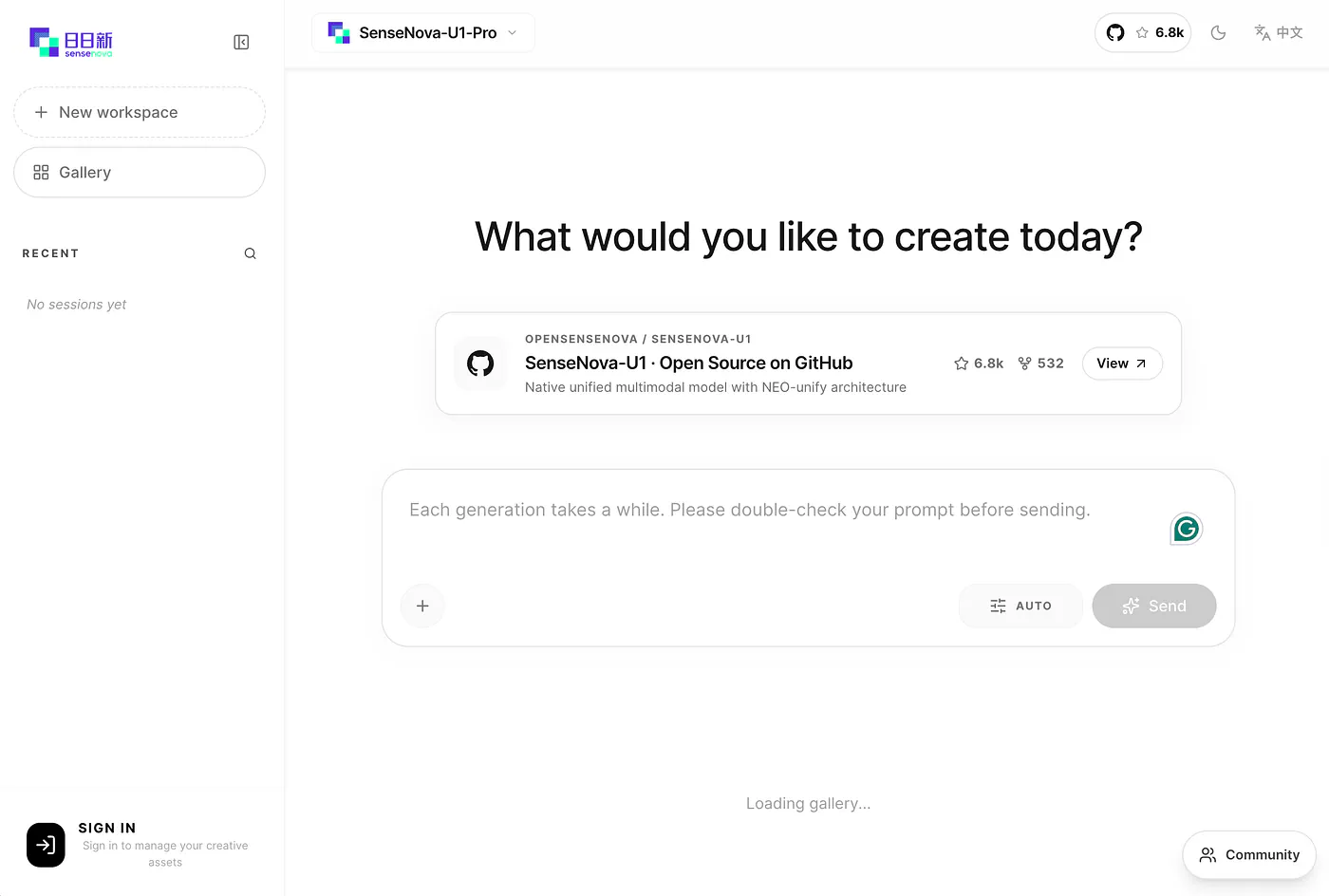1329x896 pixels.
Task: Open GitHub 6.8k stars badge in header
Action: (1143, 32)
